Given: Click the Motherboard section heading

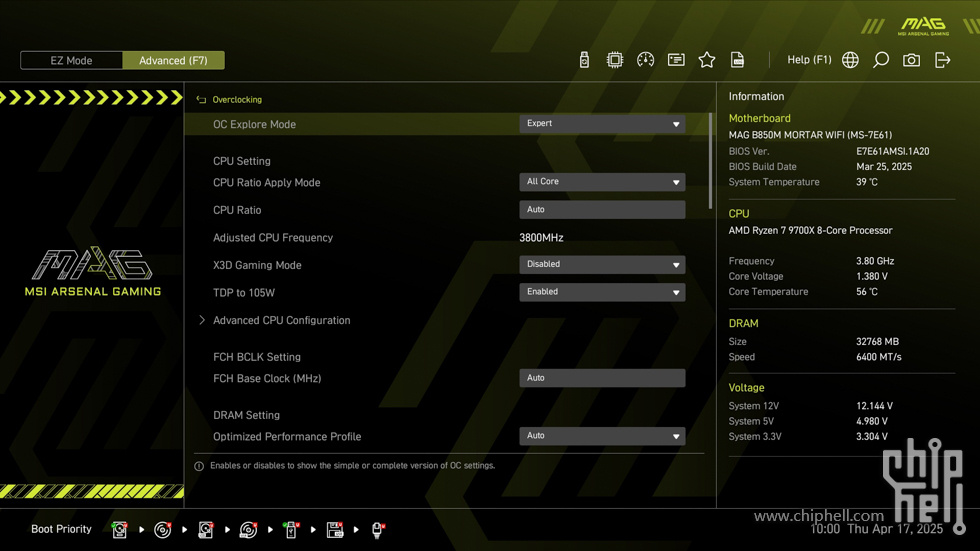Looking at the screenshot, I should (759, 118).
